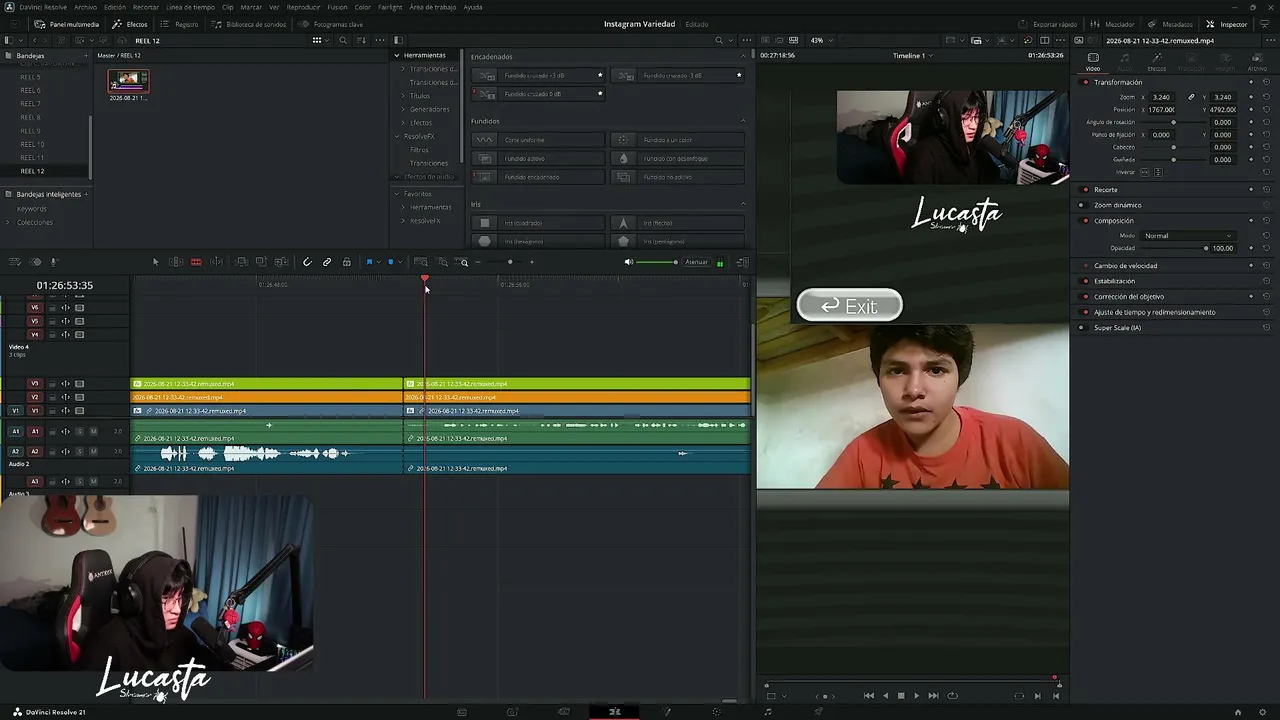Toggle Recorte section enable switch
Viewport: 1280px width, 720px height.
(x=1085, y=190)
